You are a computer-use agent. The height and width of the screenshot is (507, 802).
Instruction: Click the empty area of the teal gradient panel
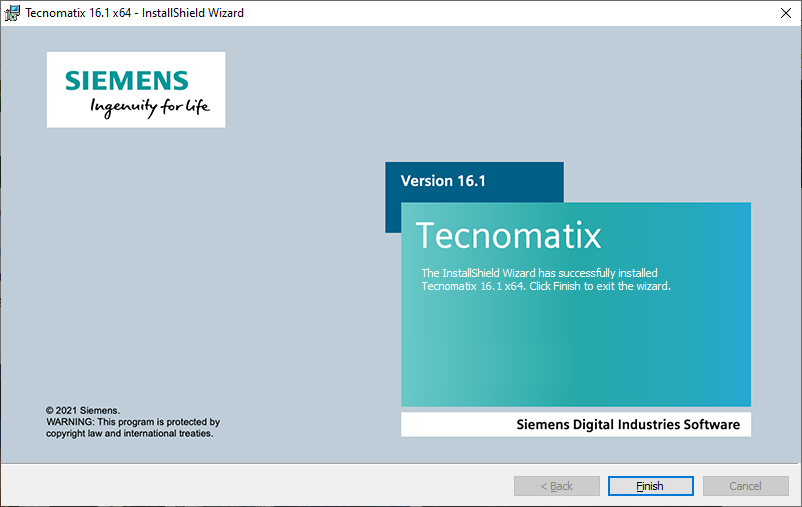tap(575, 350)
